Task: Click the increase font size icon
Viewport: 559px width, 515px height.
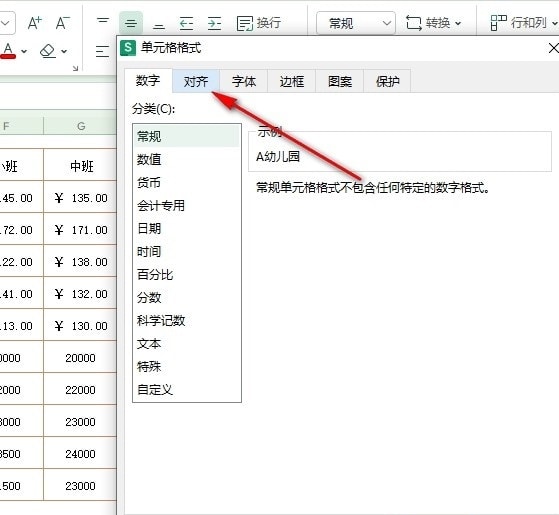Action: tap(35, 23)
